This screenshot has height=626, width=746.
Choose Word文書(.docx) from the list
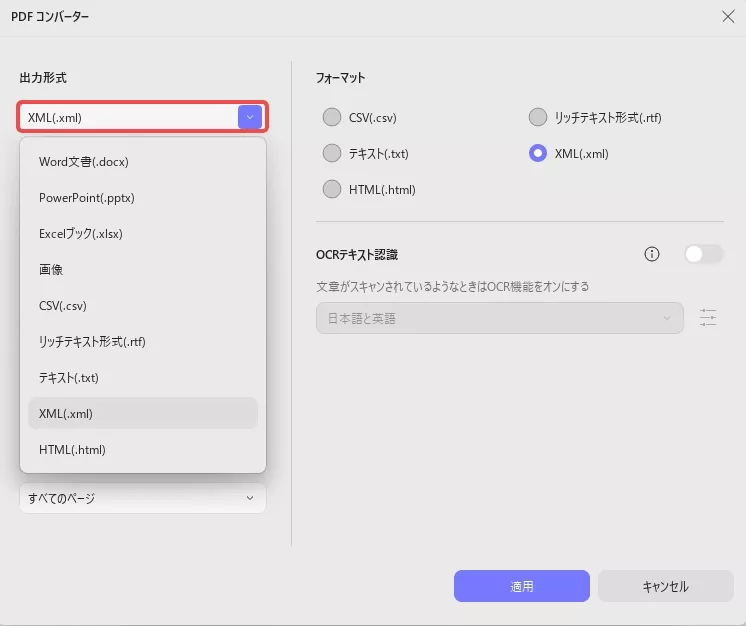coord(143,162)
